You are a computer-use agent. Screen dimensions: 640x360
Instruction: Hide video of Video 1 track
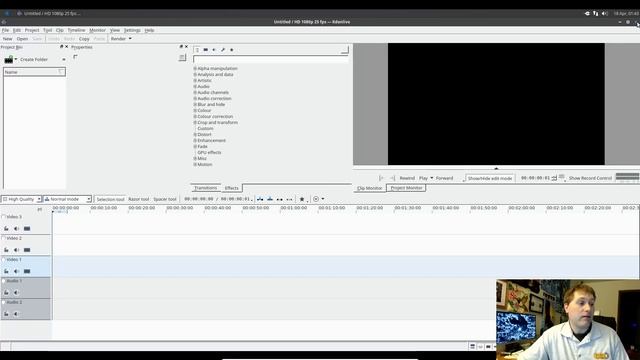coord(27,271)
